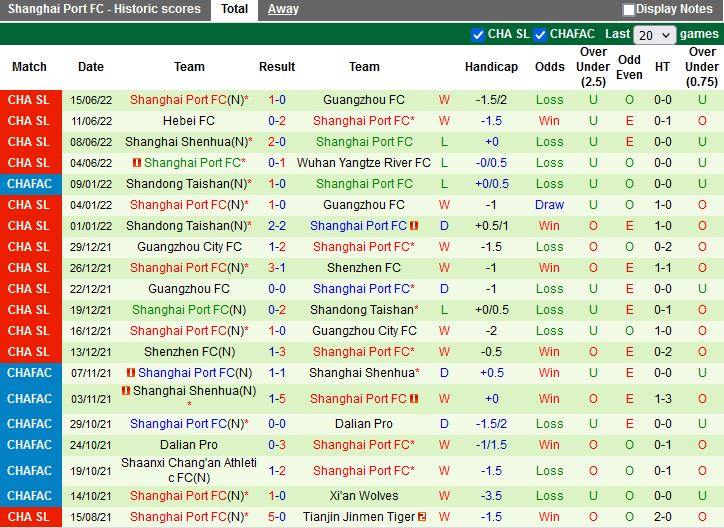The width and height of the screenshot is (724, 528).
Task: Click the Match column header
Action: click(30, 67)
